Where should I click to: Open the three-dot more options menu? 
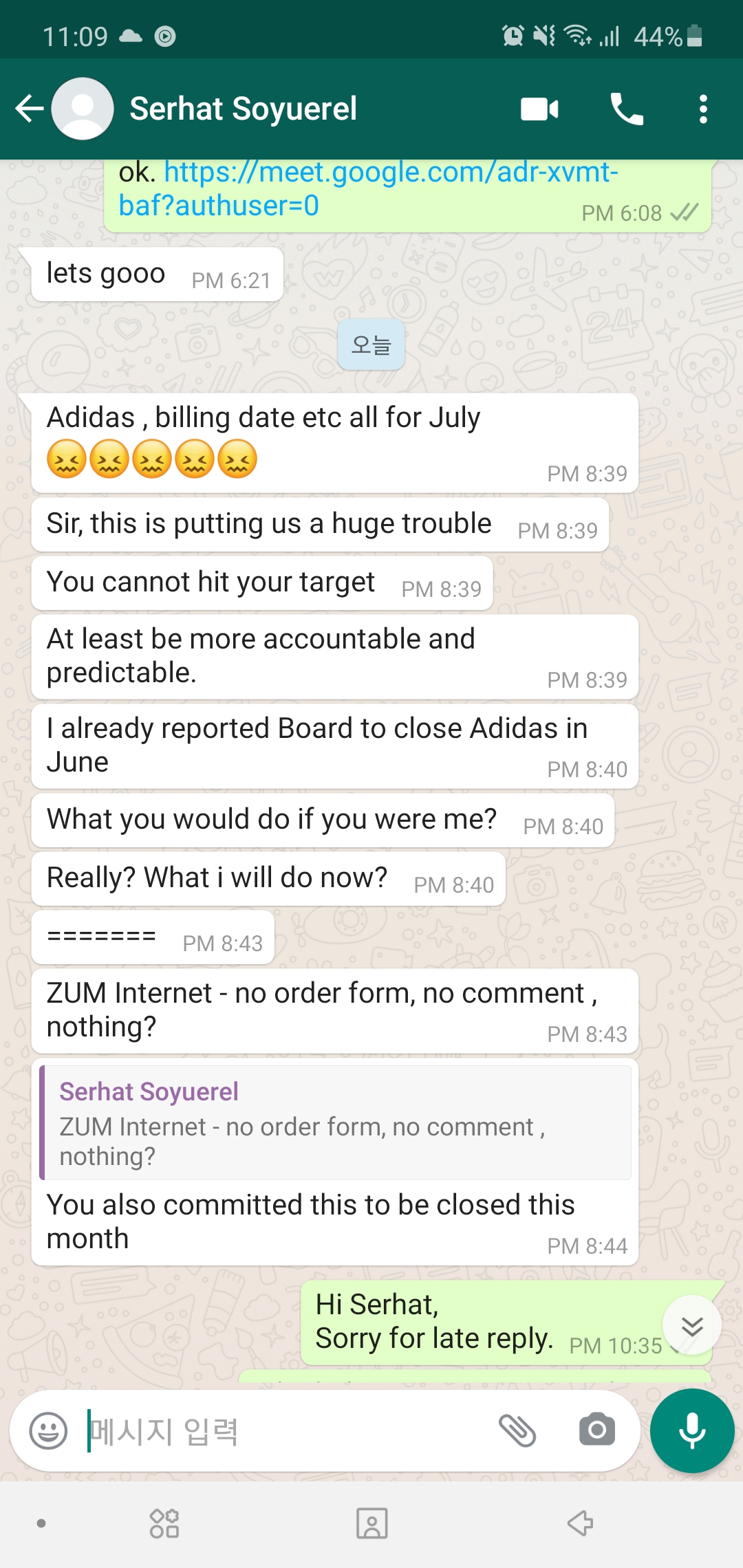click(702, 109)
